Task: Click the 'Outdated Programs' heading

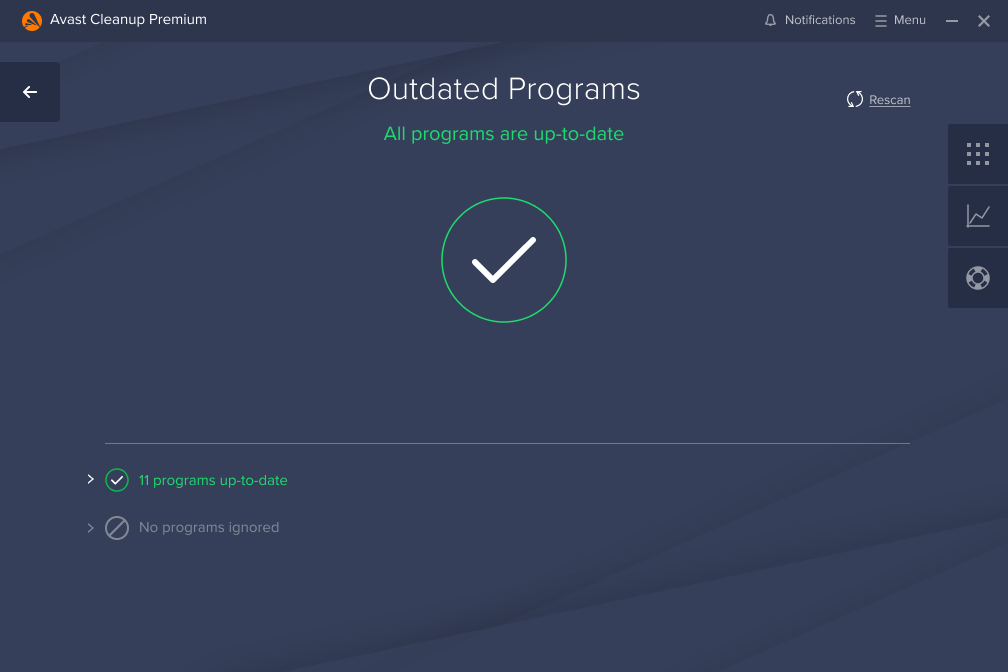Action: 504,89
